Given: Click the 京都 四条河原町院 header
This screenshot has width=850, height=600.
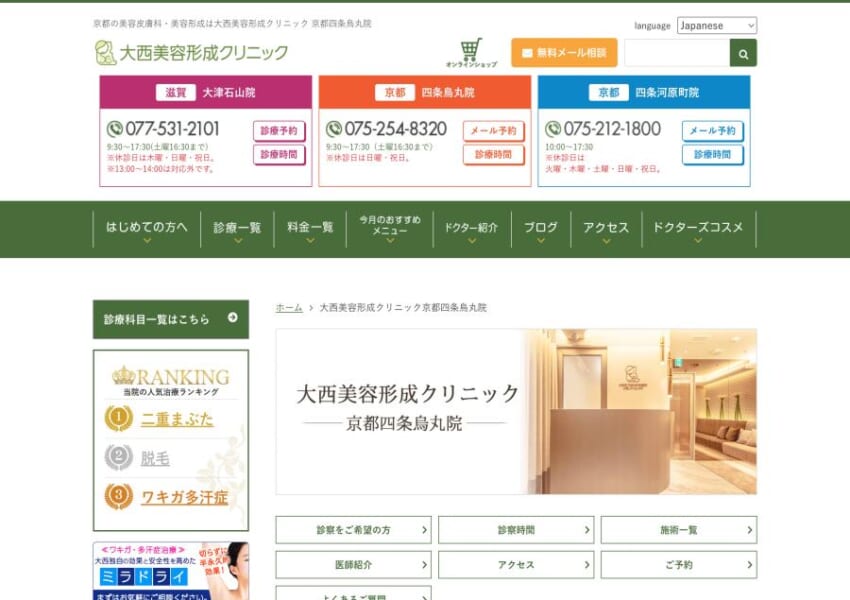Looking at the screenshot, I should pos(643,92).
